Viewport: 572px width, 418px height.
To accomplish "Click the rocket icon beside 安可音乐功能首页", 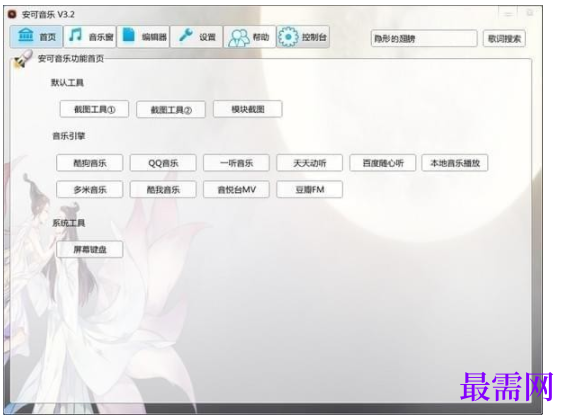I will pyautogui.click(x=23, y=59).
